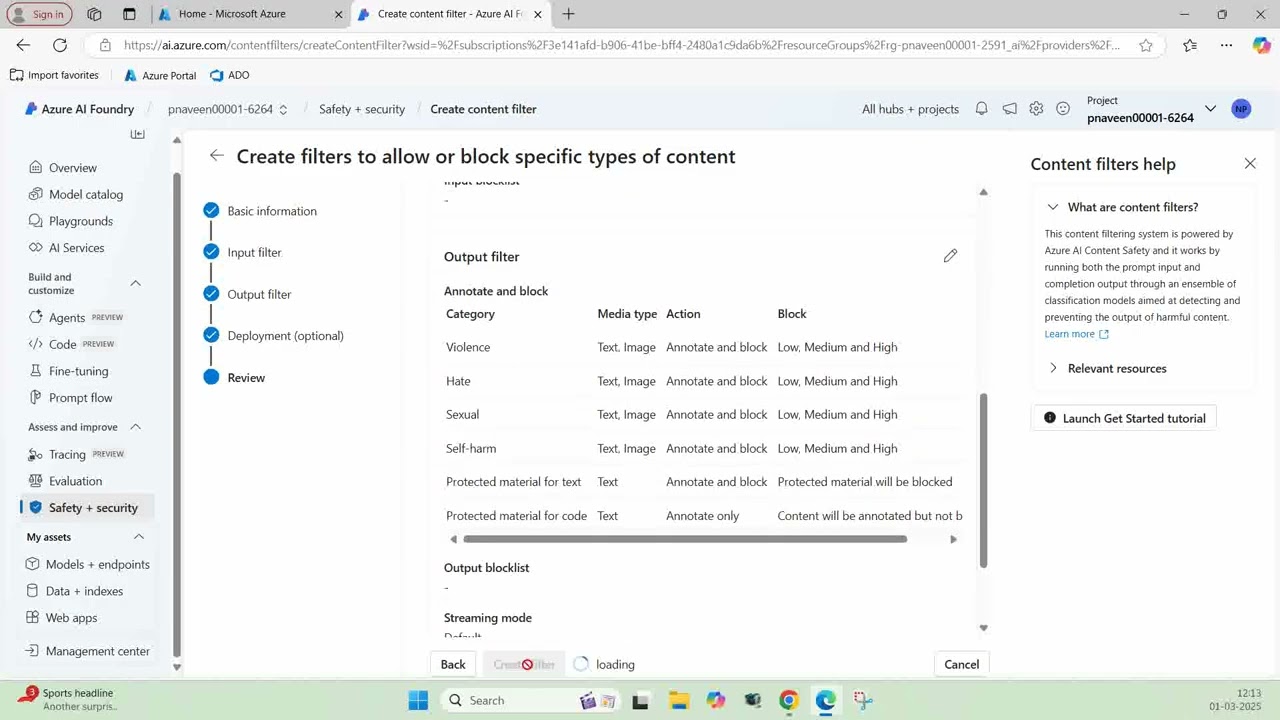Click Protected material for code cell

click(x=516, y=516)
